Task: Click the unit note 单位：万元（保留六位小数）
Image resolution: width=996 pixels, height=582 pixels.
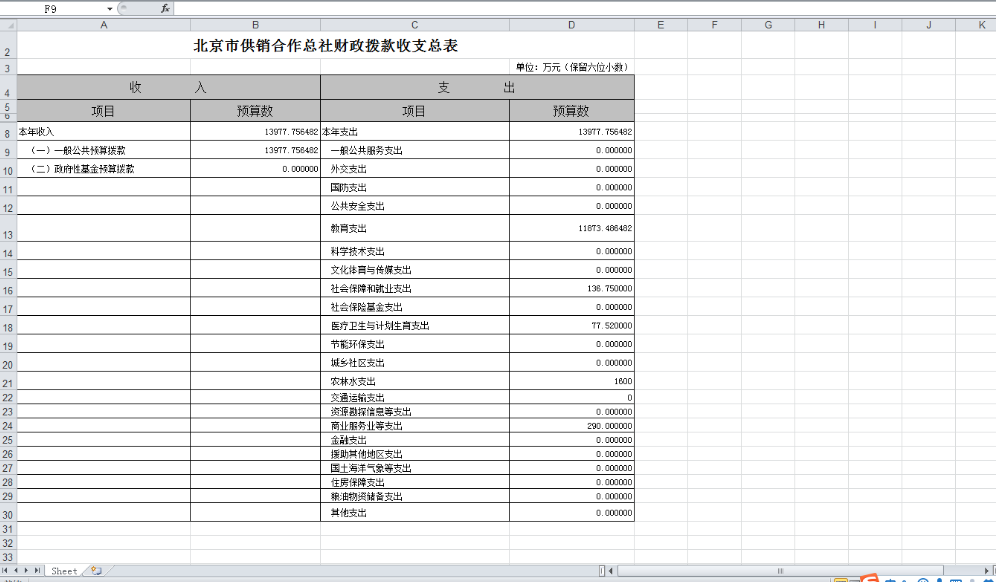Action: coord(573,67)
